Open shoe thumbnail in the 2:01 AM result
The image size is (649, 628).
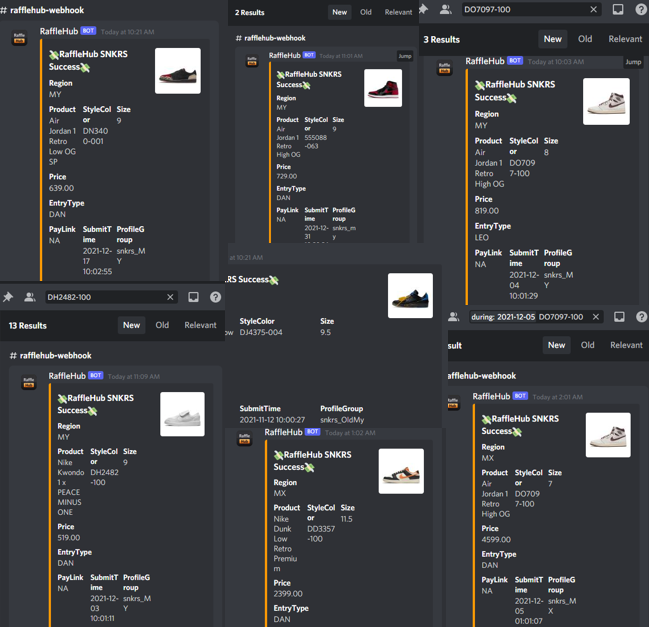click(608, 435)
